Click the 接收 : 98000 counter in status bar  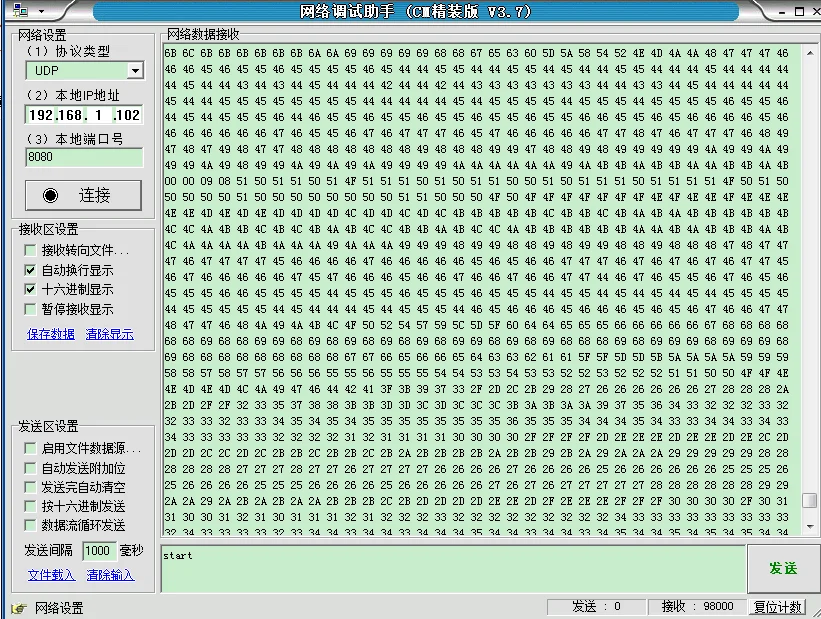697,606
